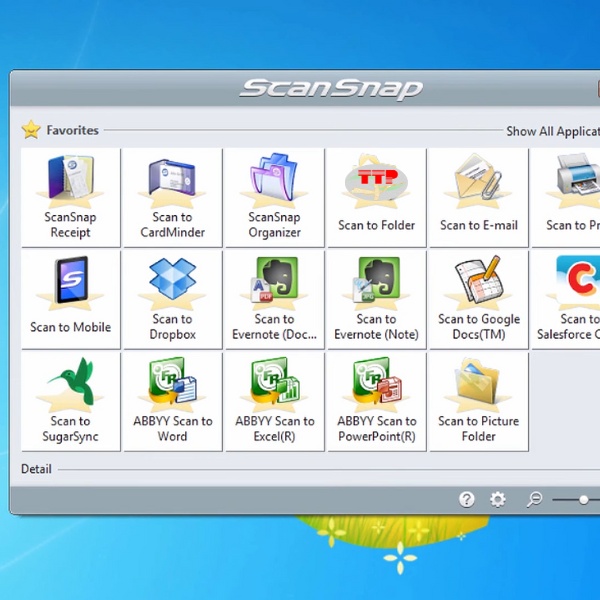Click the Scan to Print icon
Screen dimensions: 600x600
tap(572, 197)
